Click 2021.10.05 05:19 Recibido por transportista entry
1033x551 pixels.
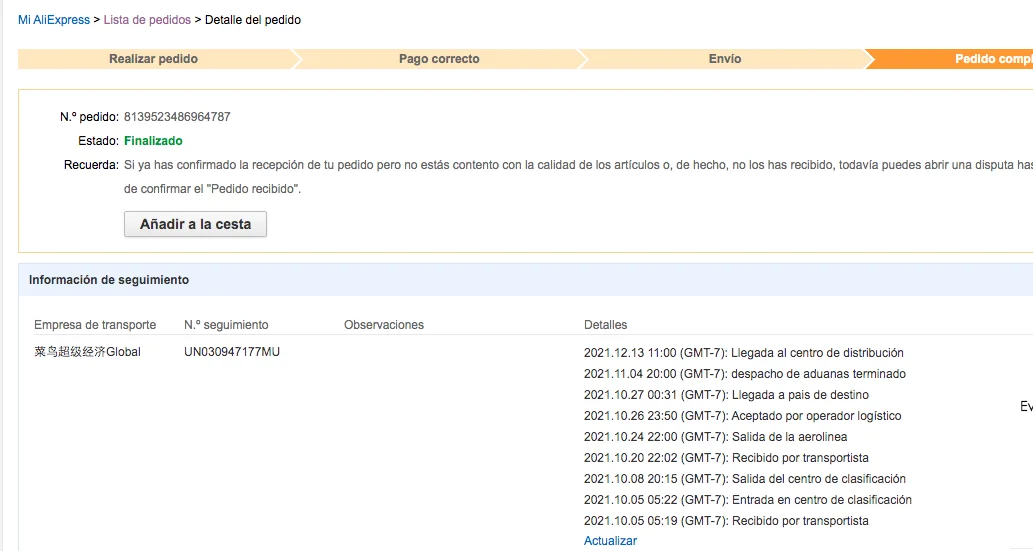(x=726, y=521)
